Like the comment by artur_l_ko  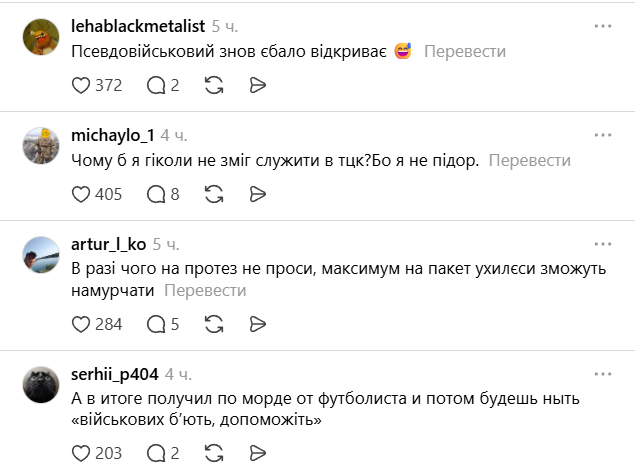(x=82, y=324)
